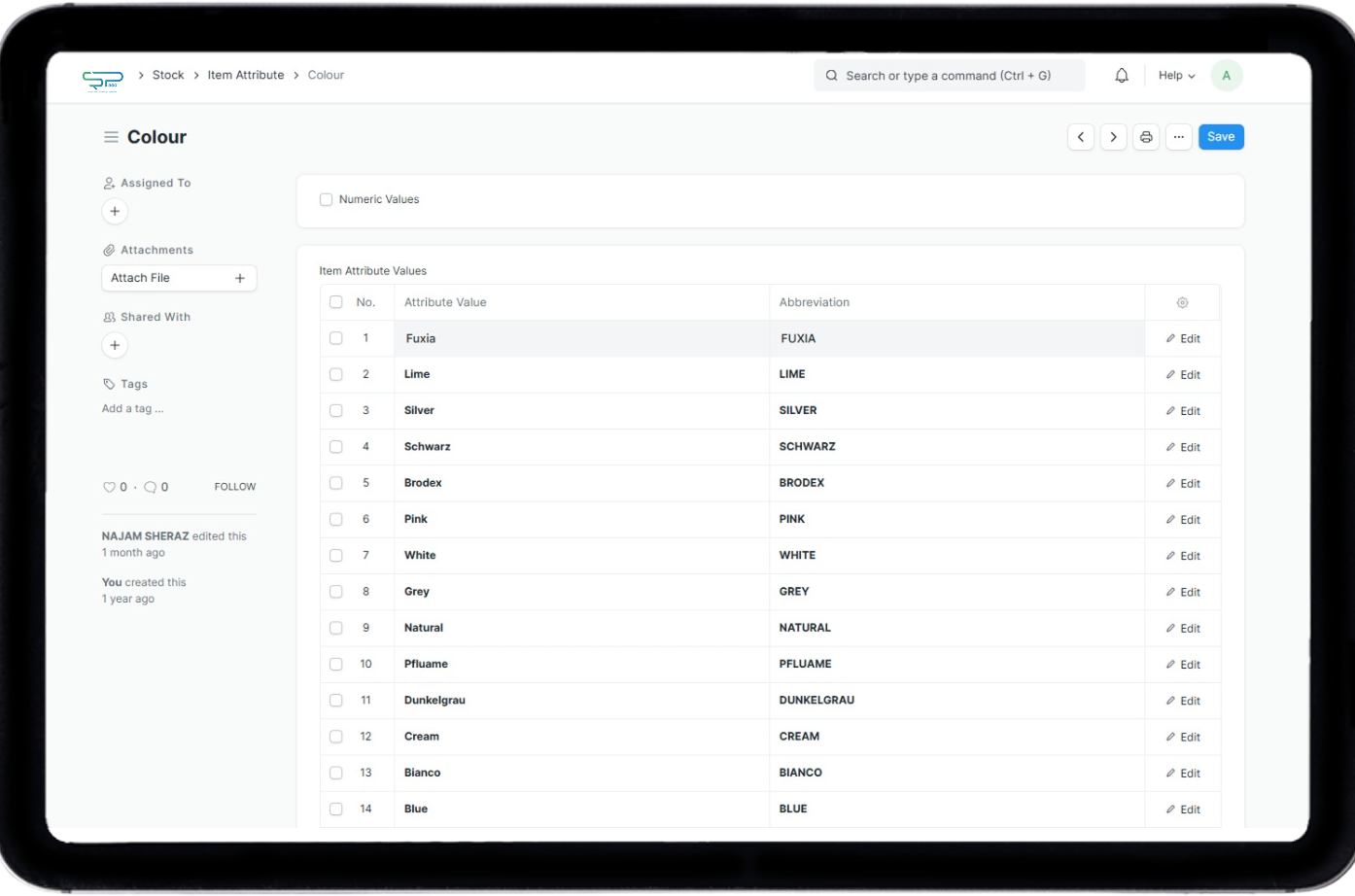Edit the Natural row
The width and height of the screenshot is (1355, 896).
coord(1183,629)
